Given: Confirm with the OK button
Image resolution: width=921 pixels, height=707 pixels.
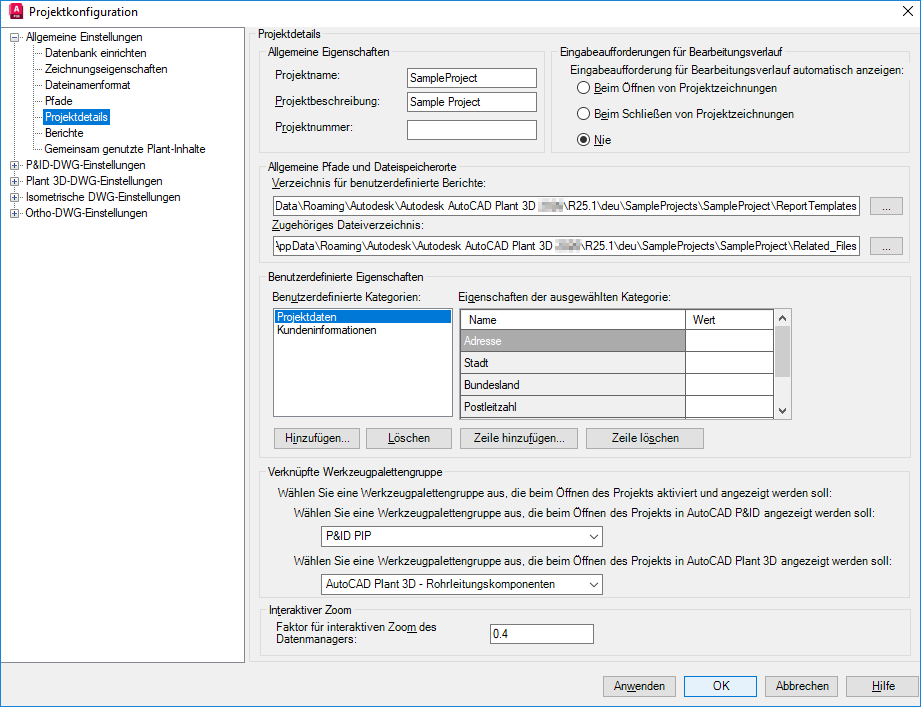Looking at the screenshot, I should (720, 686).
